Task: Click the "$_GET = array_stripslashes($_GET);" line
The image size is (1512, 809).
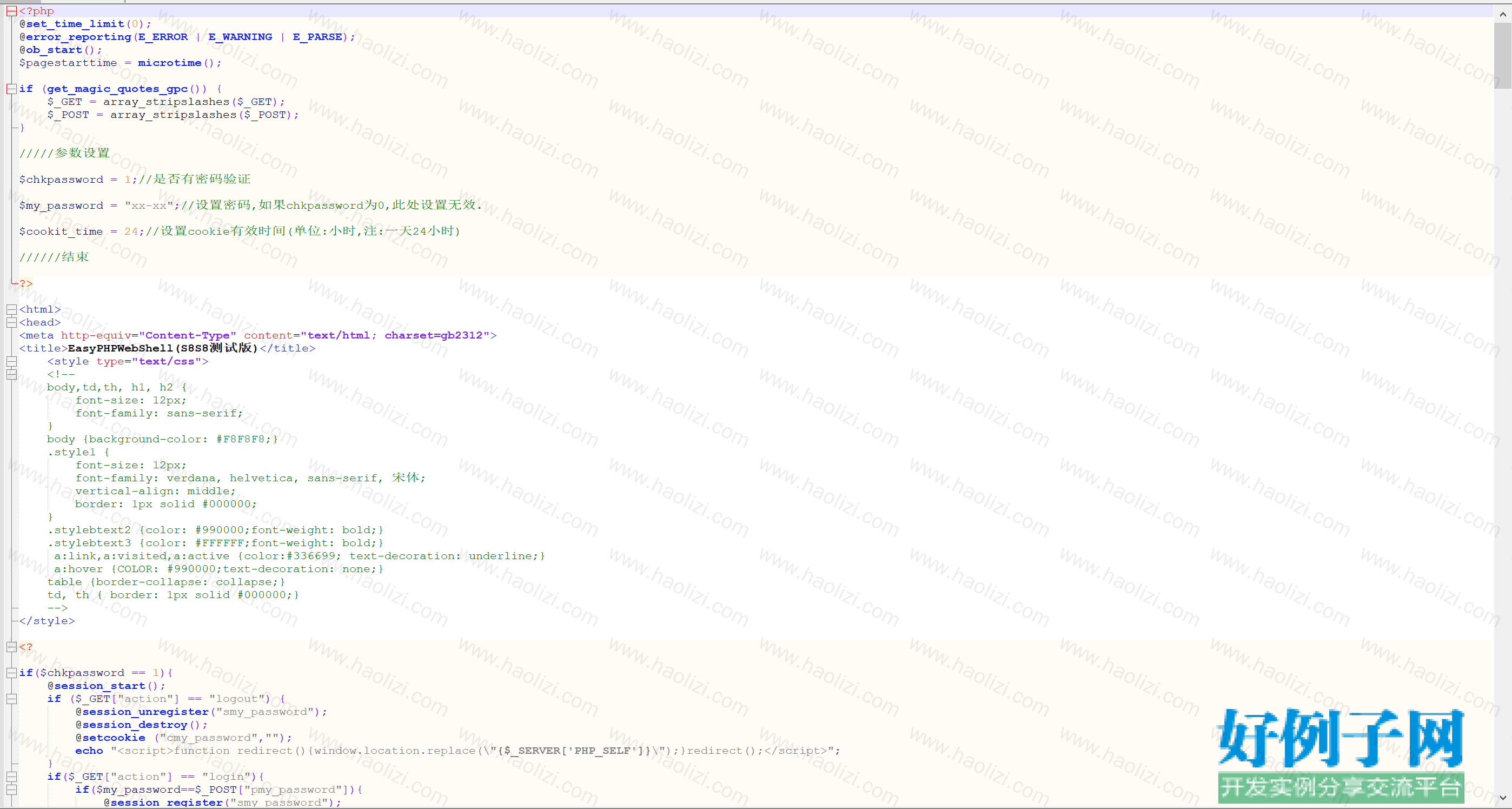Action: (166, 102)
